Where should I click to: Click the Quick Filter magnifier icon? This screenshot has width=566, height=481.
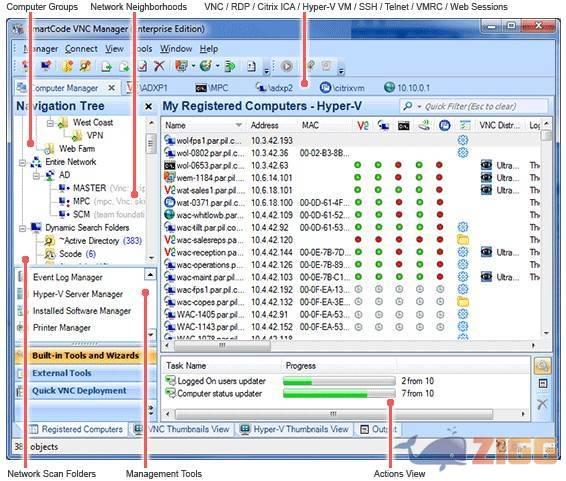(x=408, y=106)
